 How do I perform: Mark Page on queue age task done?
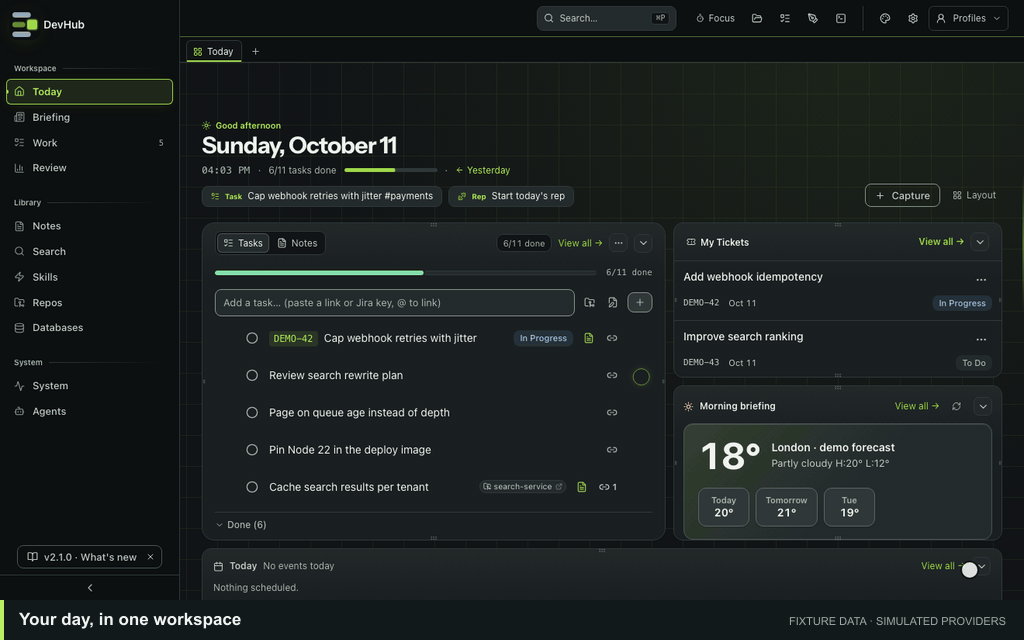point(252,413)
